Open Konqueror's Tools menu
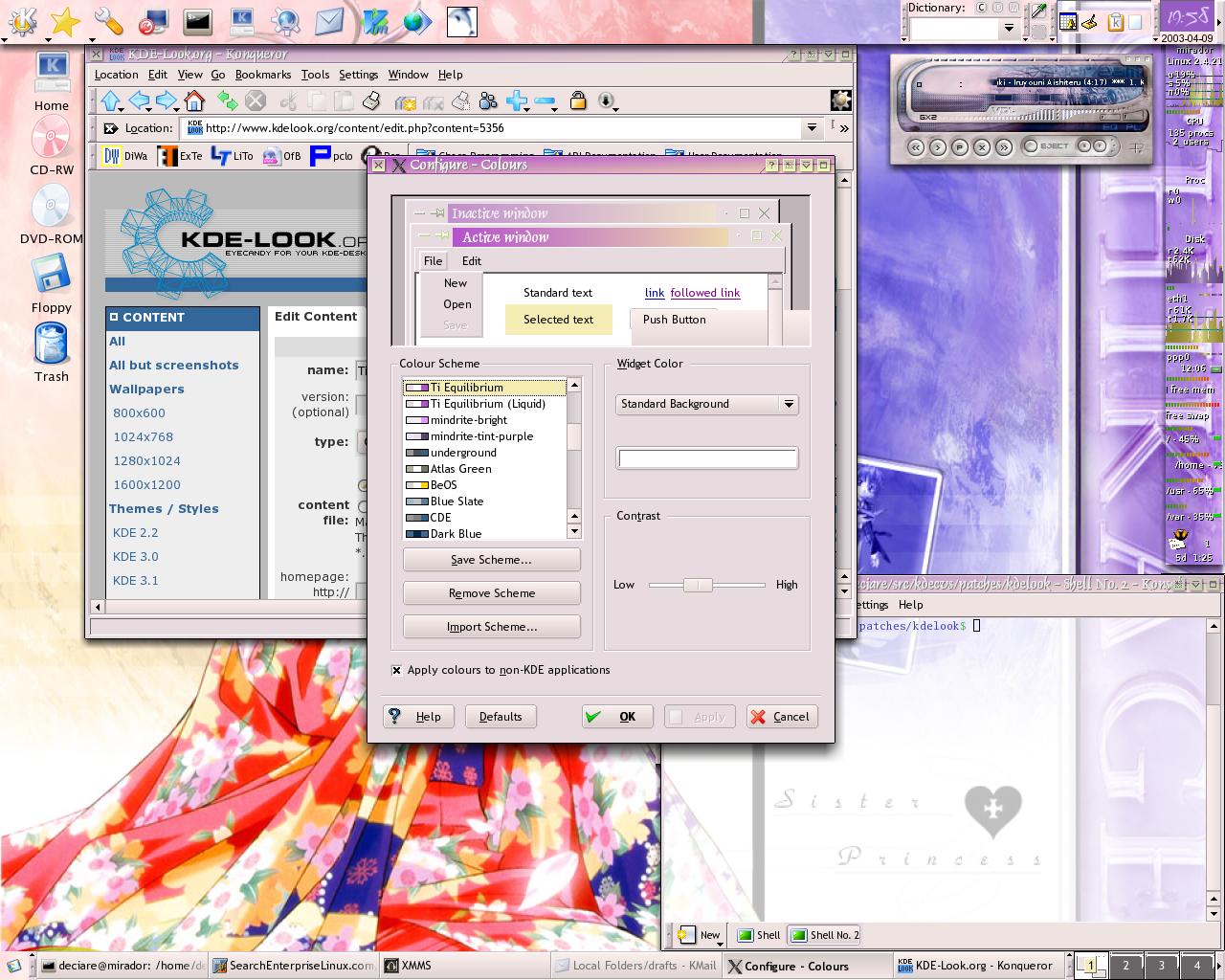Image resolution: width=1225 pixels, height=980 pixels. coord(315,75)
